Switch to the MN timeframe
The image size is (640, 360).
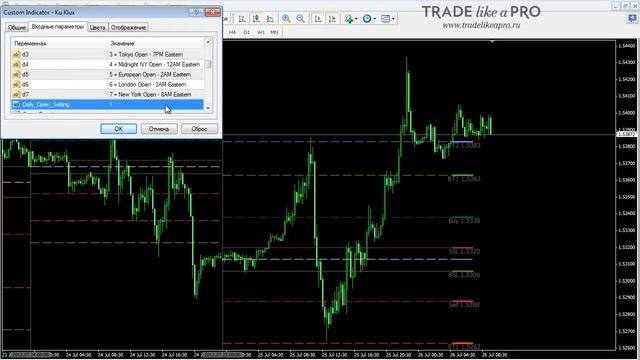click(274, 32)
